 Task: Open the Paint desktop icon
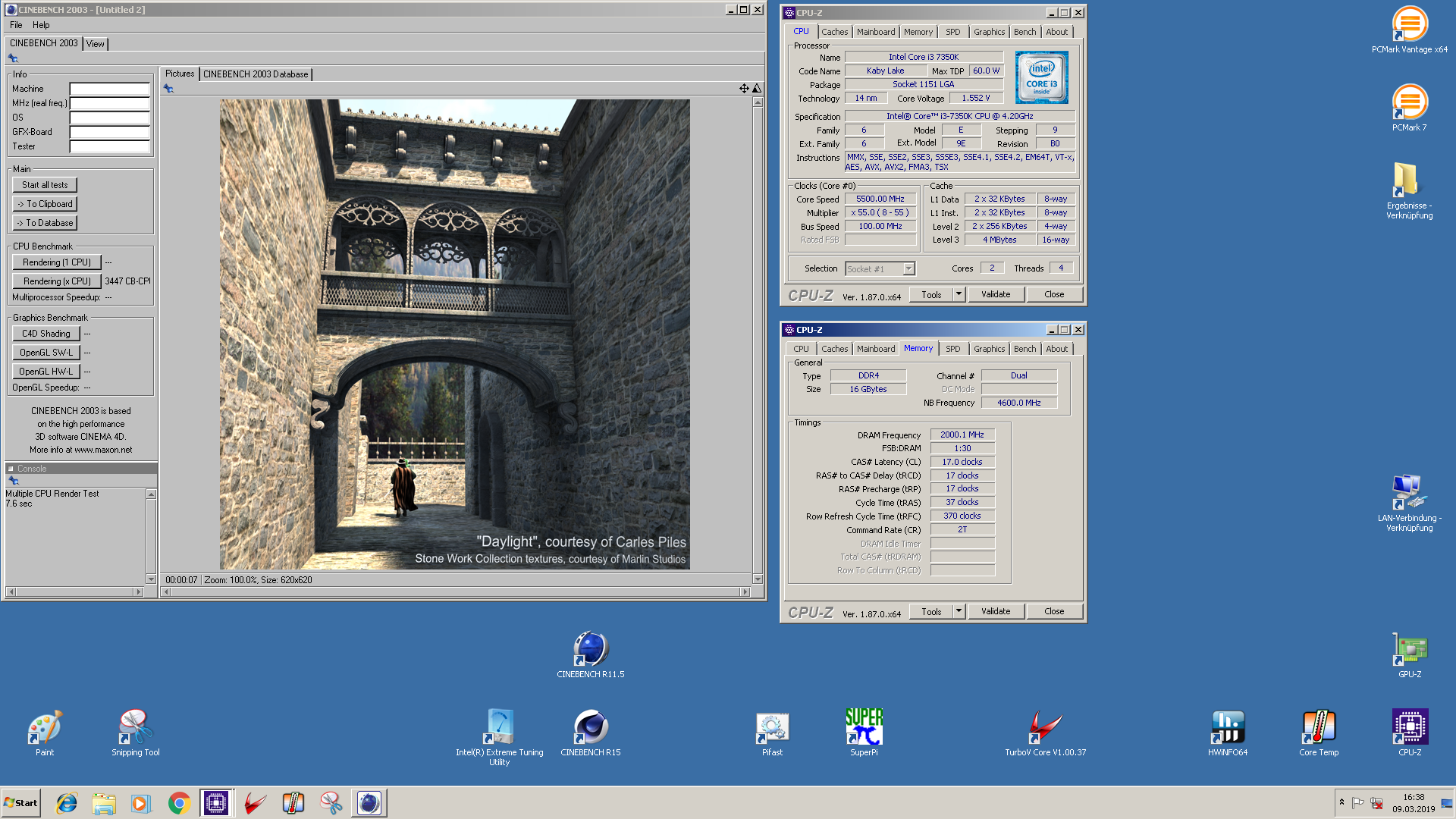[x=45, y=733]
